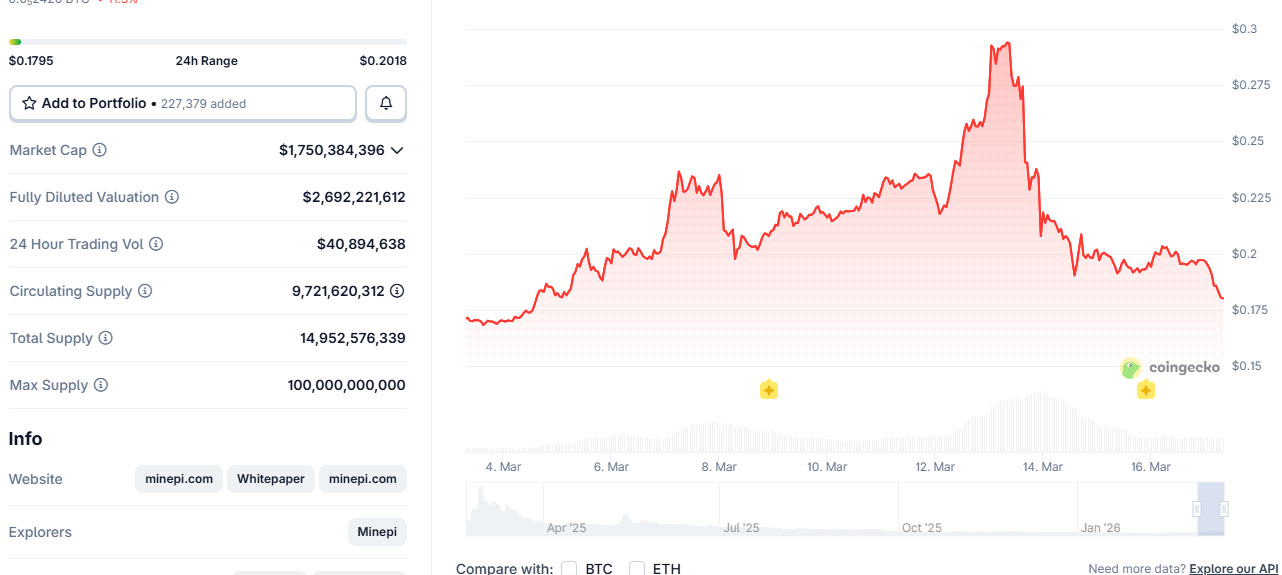Open the first minepi.com website link

click(x=179, y=479)
